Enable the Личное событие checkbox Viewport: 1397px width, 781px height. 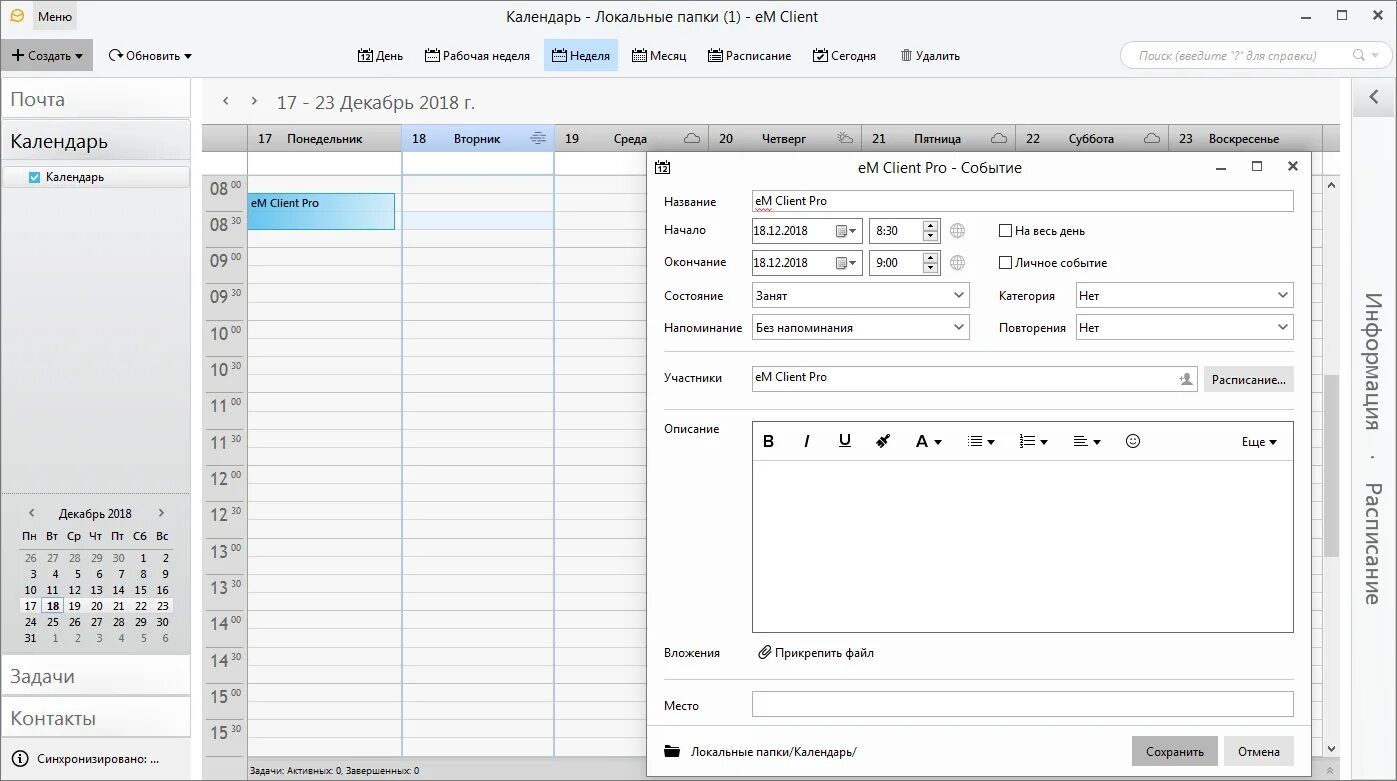point(1006,263)
